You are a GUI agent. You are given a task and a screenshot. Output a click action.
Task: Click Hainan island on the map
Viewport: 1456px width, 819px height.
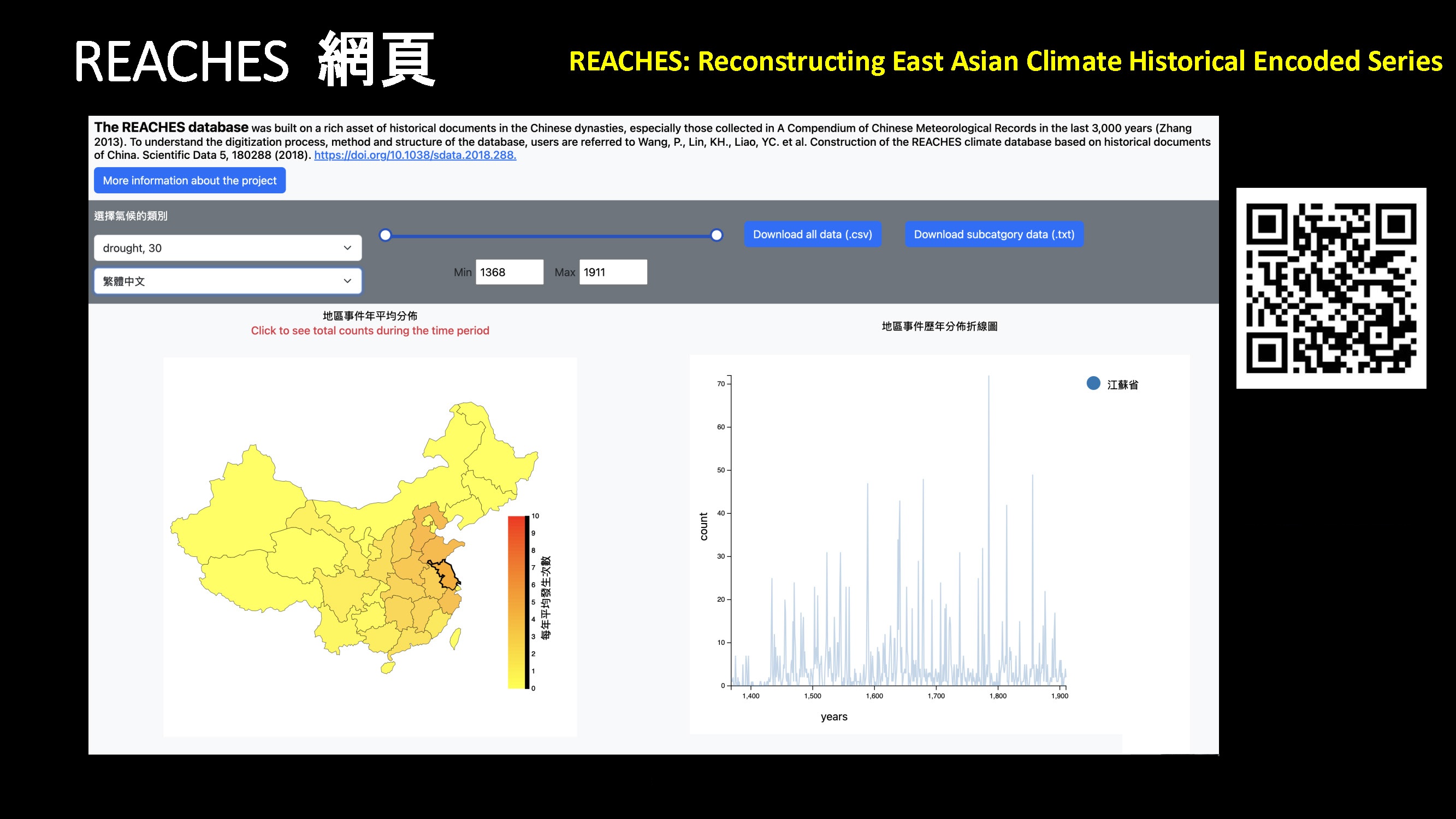click(388, 668)
